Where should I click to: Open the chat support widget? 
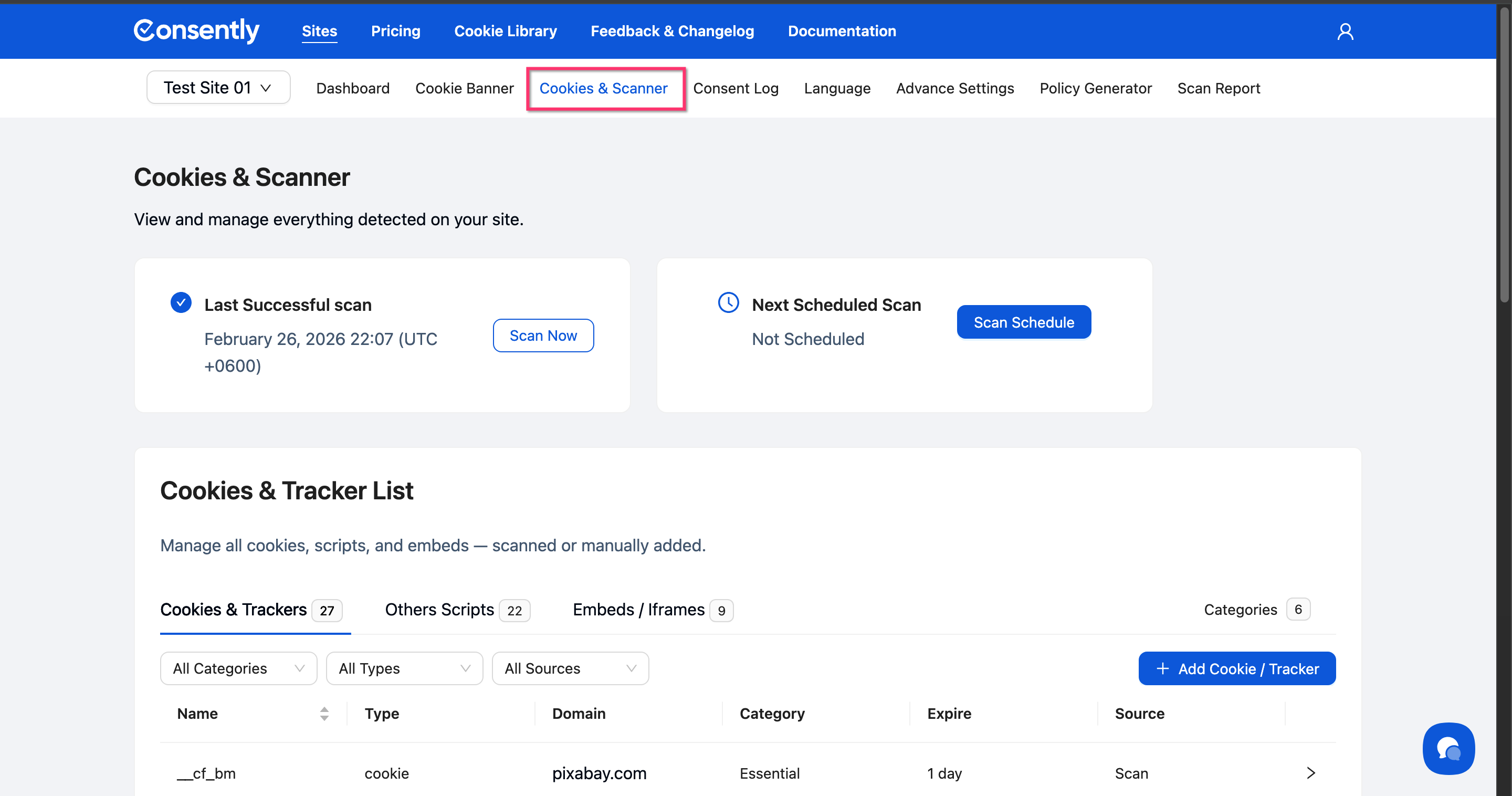(x=1448, y=748)
